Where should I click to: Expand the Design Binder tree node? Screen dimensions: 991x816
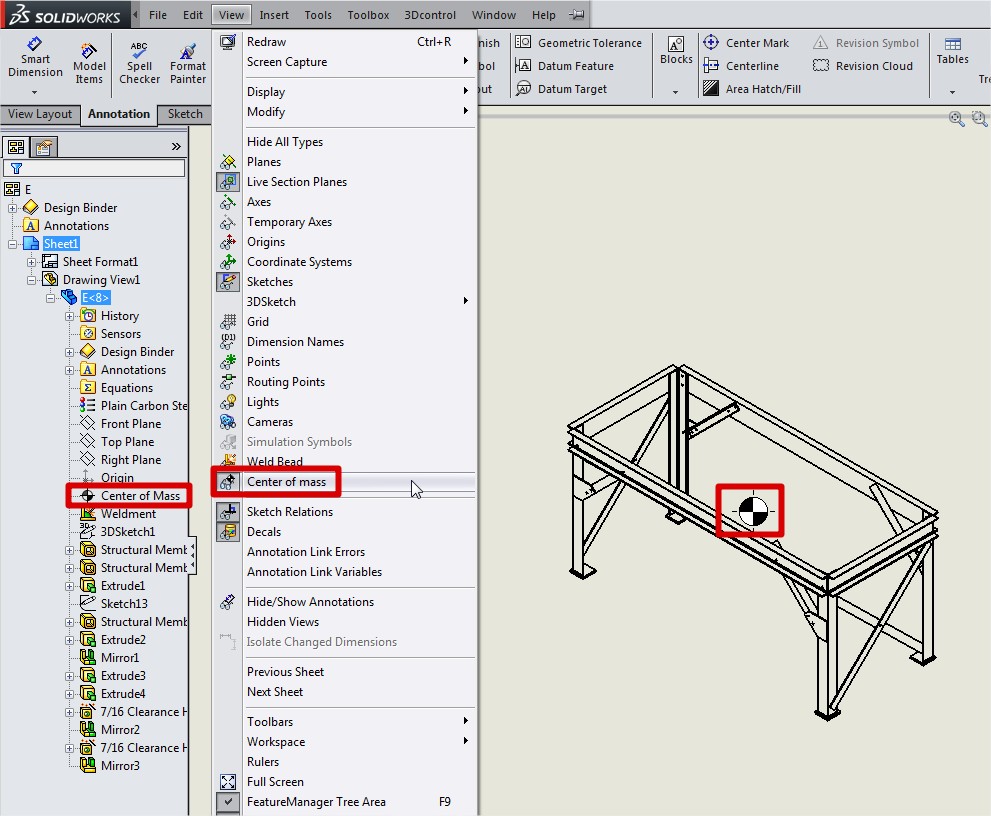(x=14, y=208)
